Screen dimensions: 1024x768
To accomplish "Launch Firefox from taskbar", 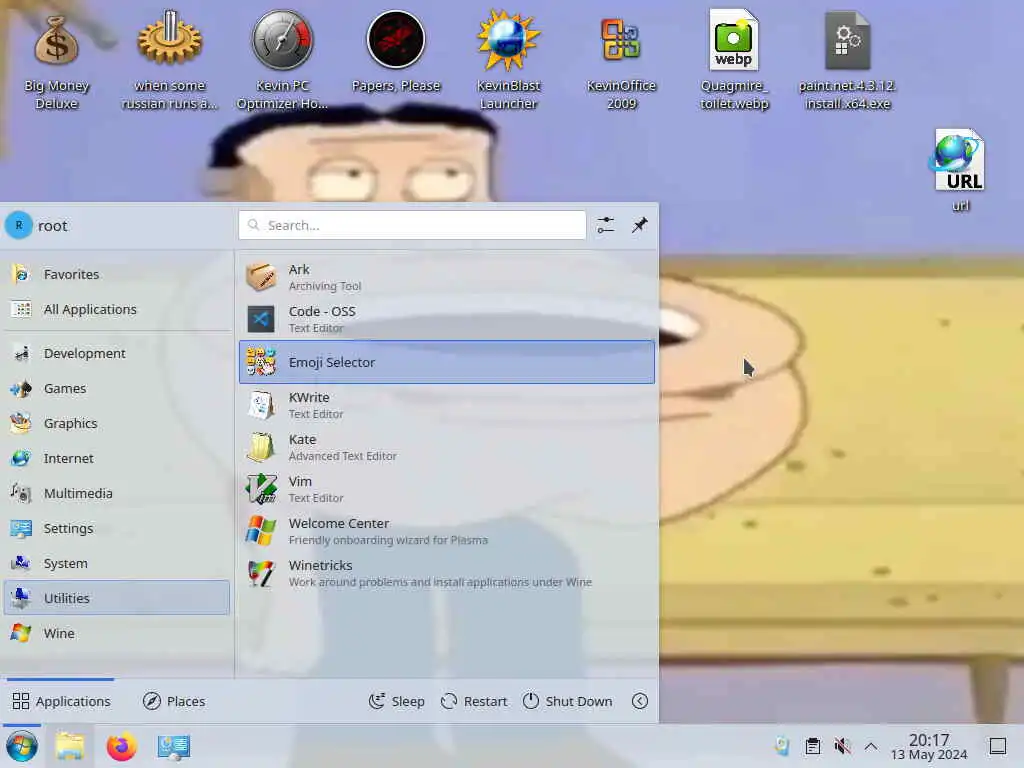I will click(121, 746).
